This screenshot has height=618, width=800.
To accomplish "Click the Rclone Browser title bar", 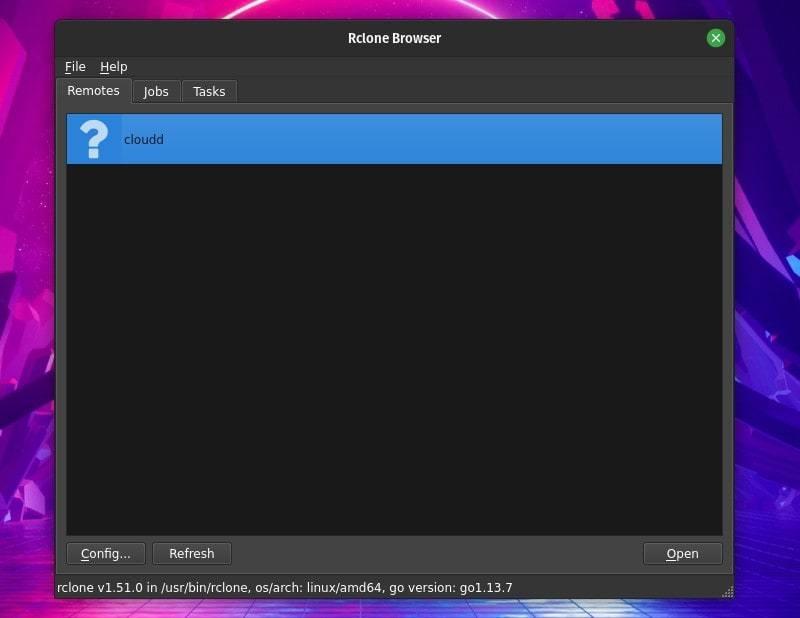I will pos(392,37).
